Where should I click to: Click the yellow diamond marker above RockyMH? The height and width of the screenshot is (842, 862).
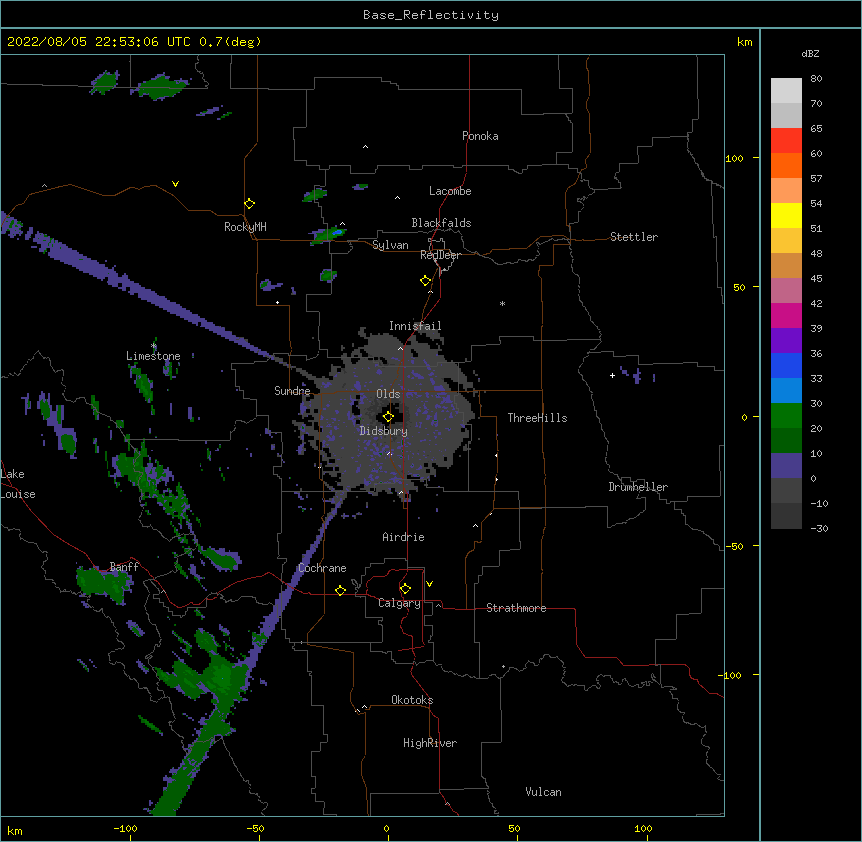click(x=249, y=204)
